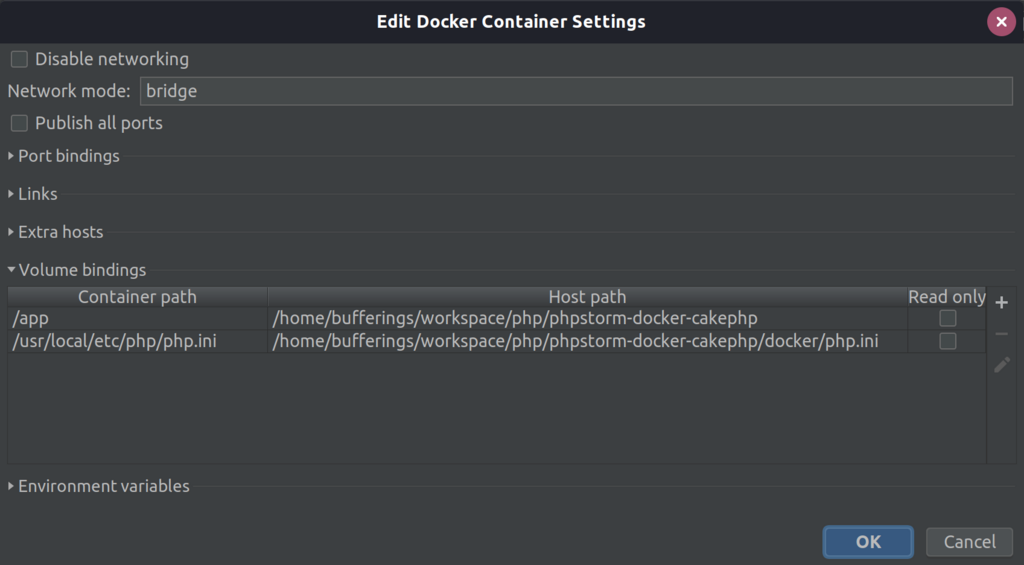
Task: Click the add volume binding plus icon
Action: click(x=1002, y=302)
